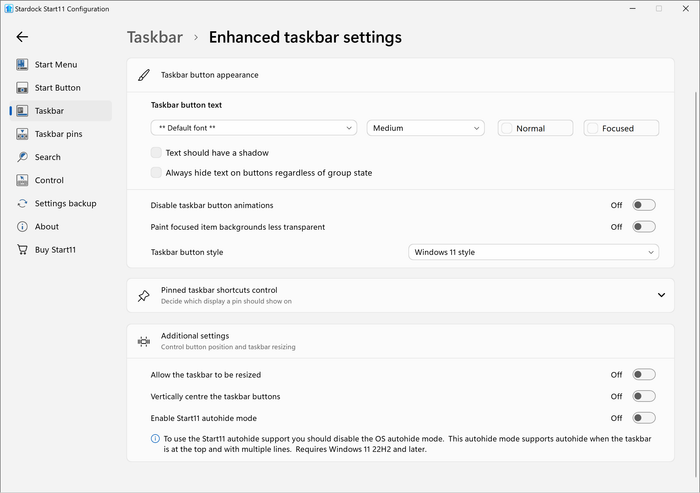Pick the Normal text color swatch
The height and width of the screenshot is (493, 700).
535,128
